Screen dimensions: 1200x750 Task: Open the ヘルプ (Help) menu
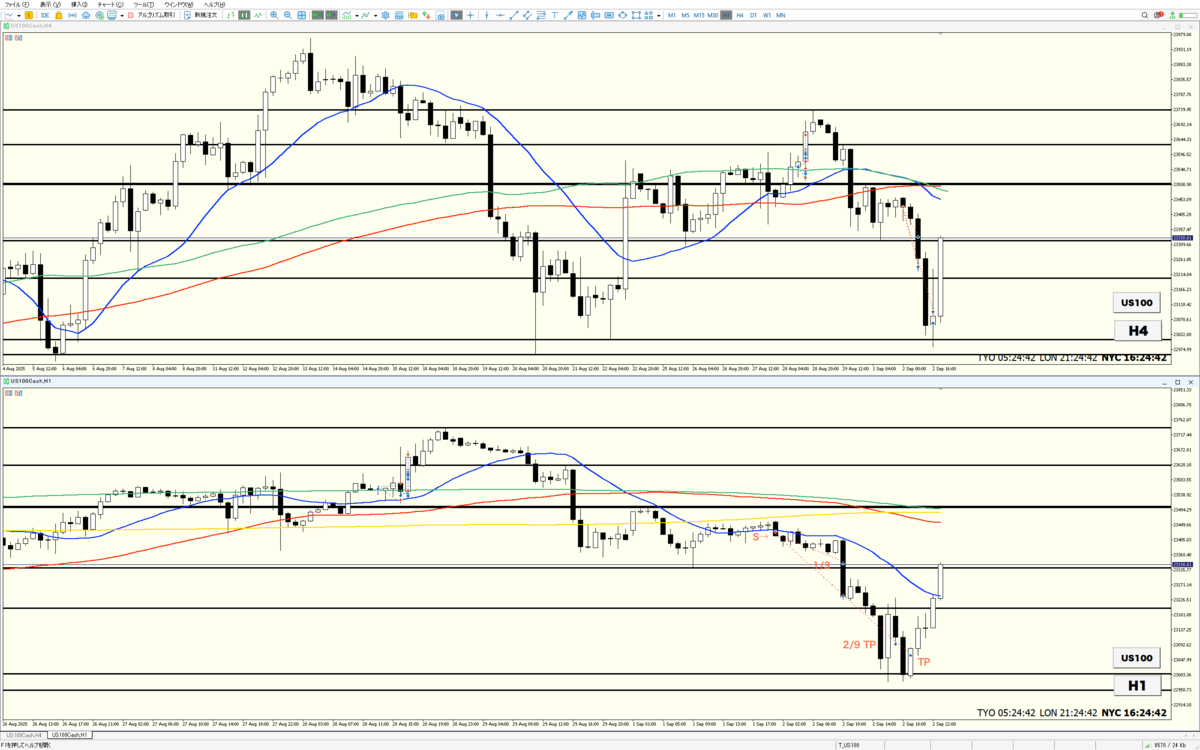tap(213, 4)
